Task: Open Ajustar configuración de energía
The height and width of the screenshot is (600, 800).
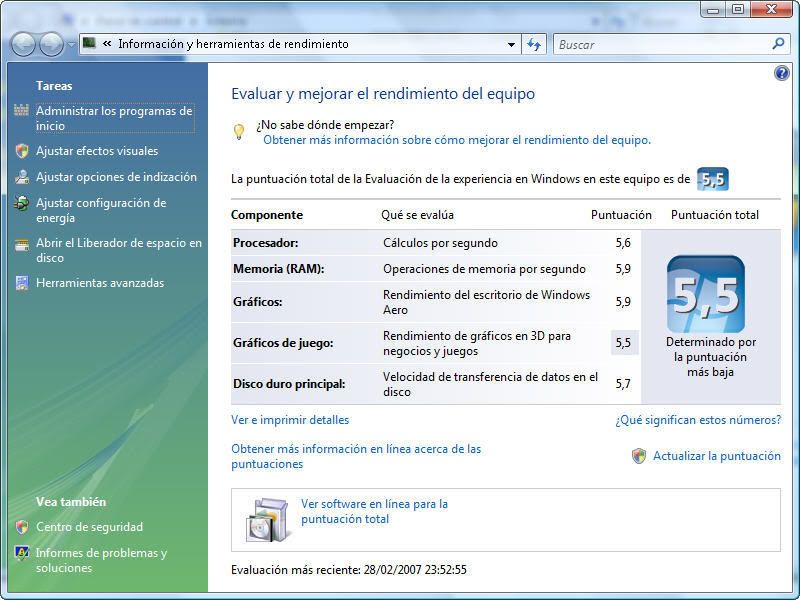Action: click(101, 210)
